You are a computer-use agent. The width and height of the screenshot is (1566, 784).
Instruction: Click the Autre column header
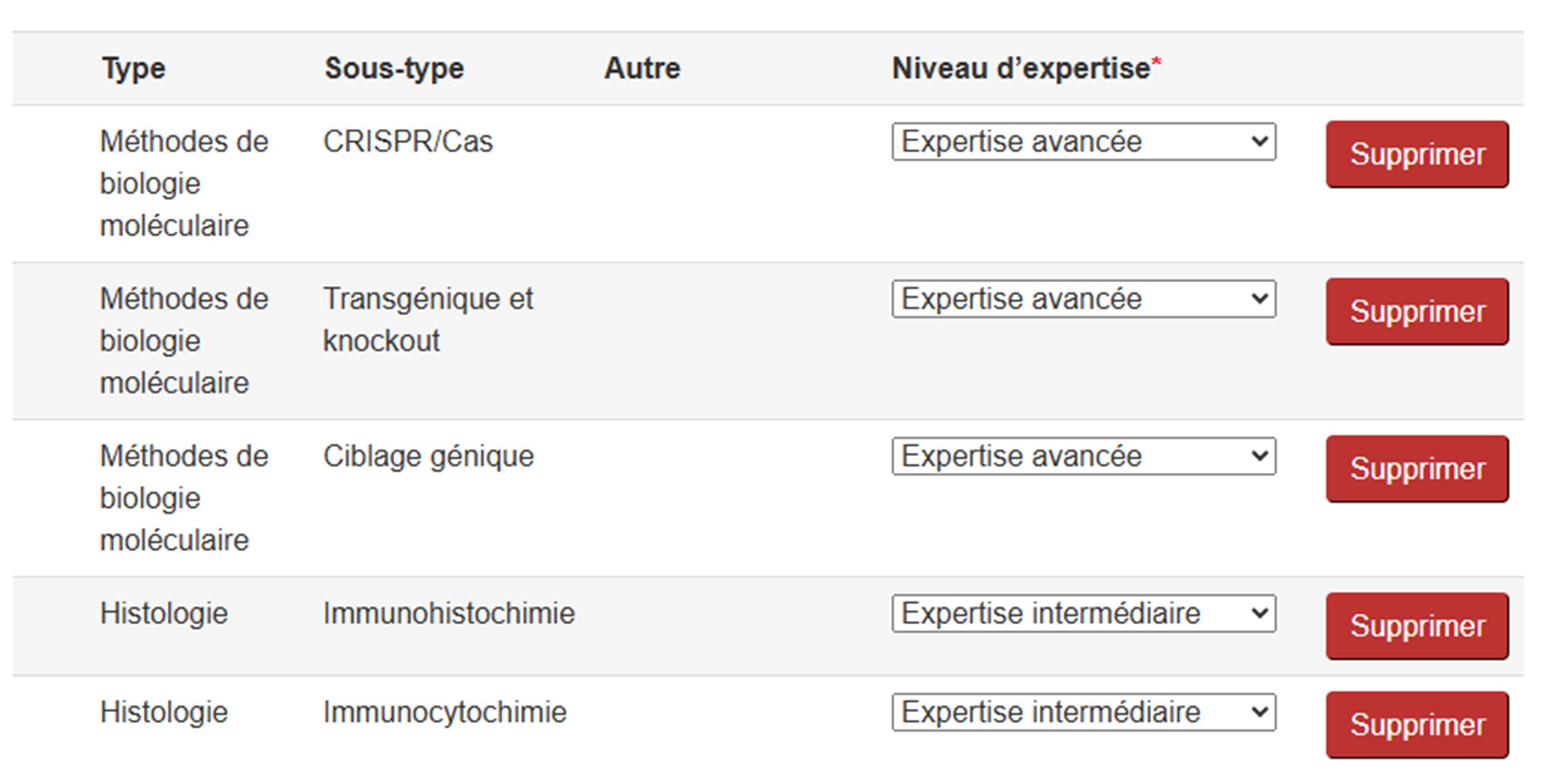point(642,68)
